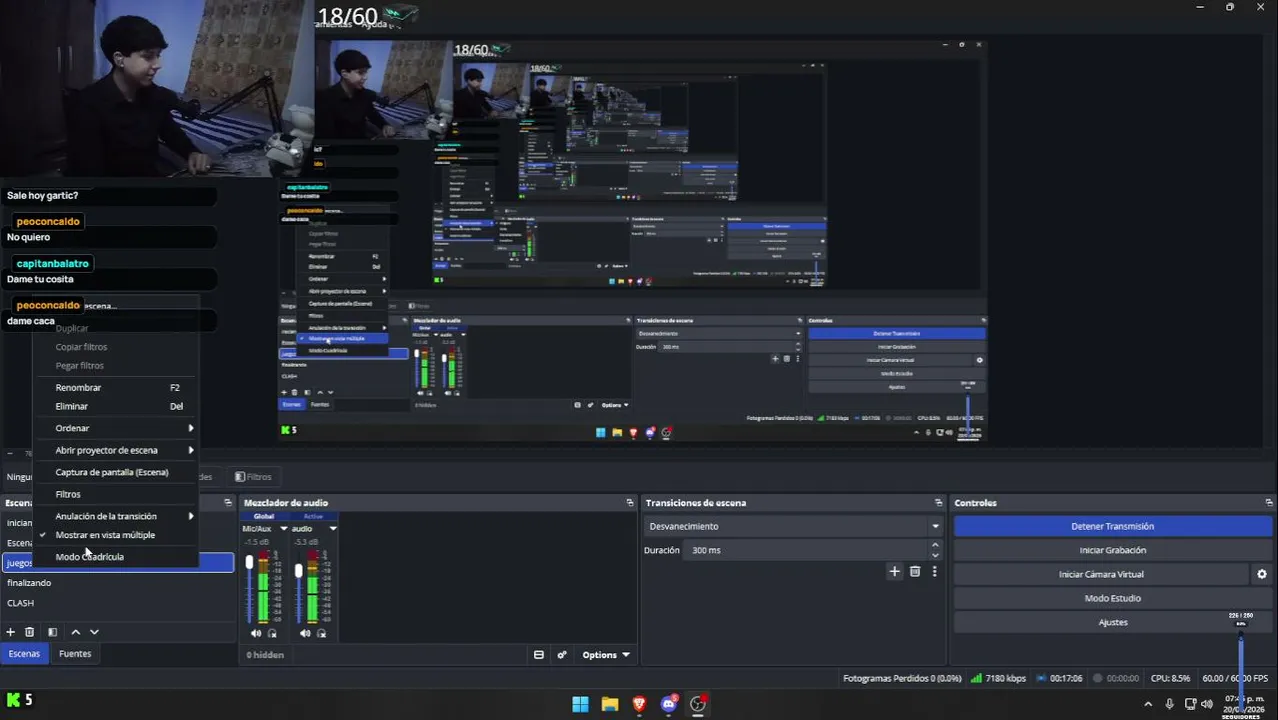
Task: Open Discord from taskbar
Action: point(669,704)
